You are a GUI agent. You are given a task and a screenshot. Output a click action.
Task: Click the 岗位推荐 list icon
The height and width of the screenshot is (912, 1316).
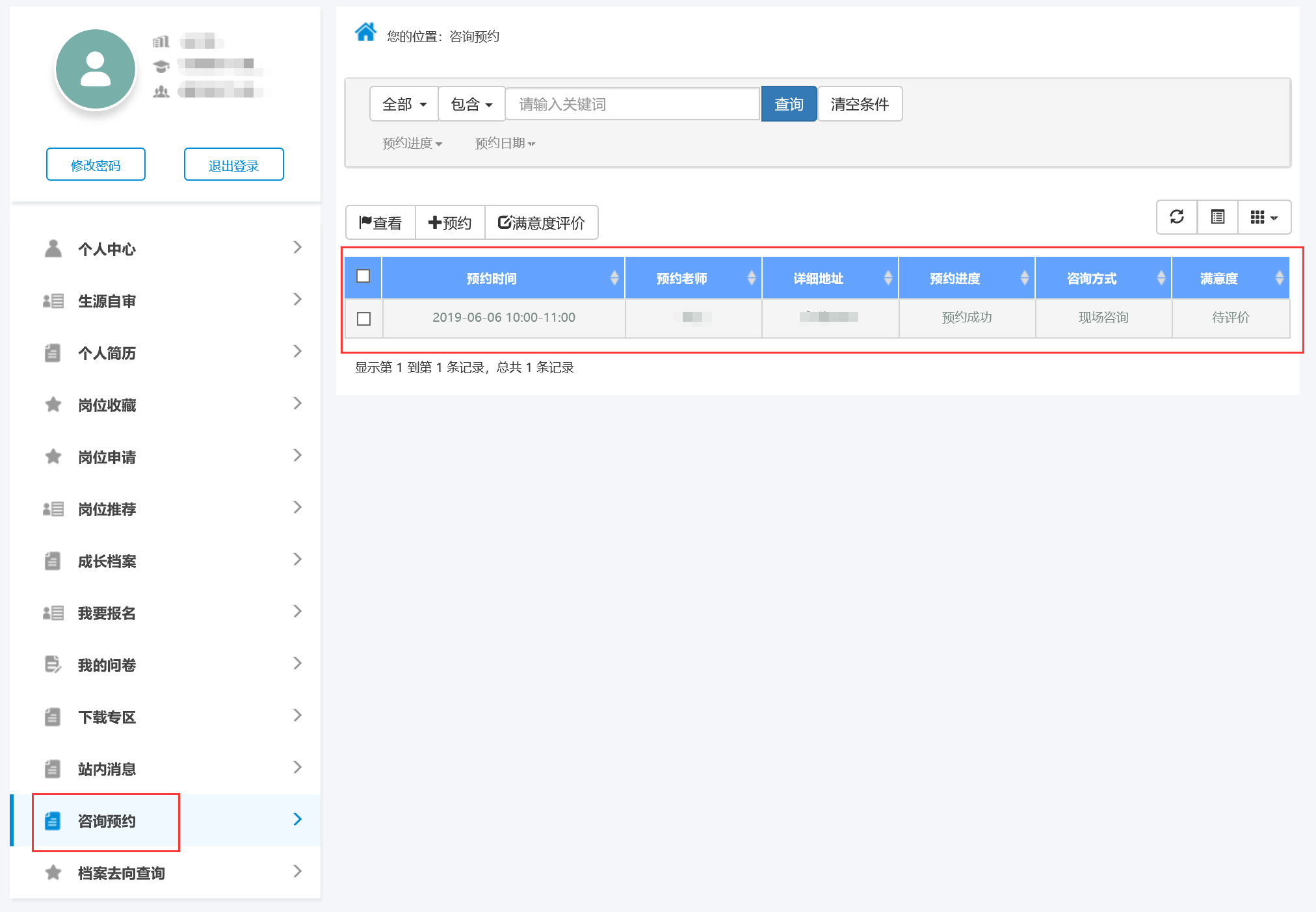coord(53,509)
